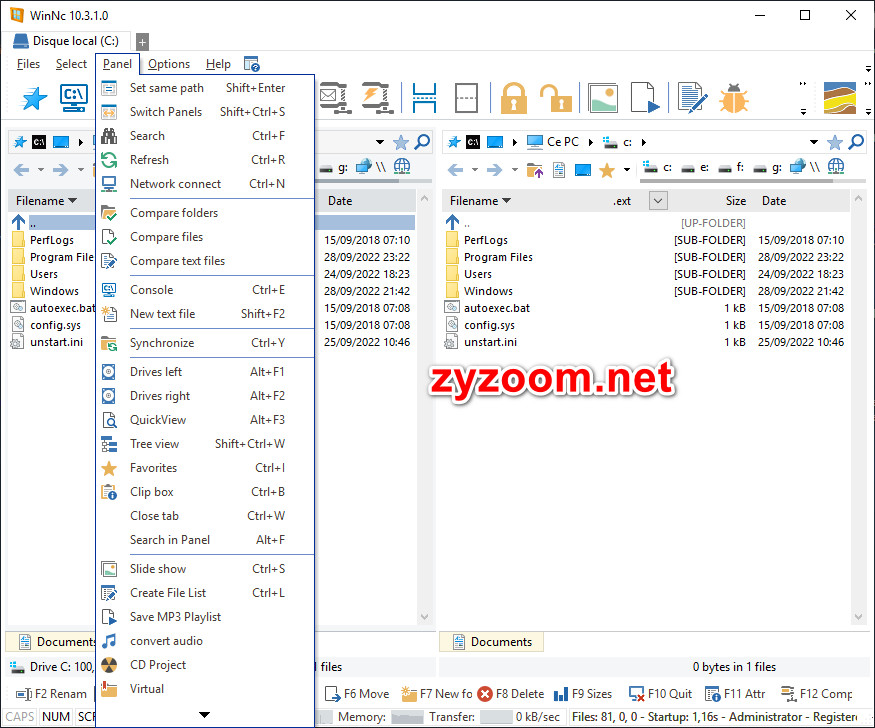Open the large C:\ console toolbar icon
Screen dimensions: 875x728
point(74,98)
